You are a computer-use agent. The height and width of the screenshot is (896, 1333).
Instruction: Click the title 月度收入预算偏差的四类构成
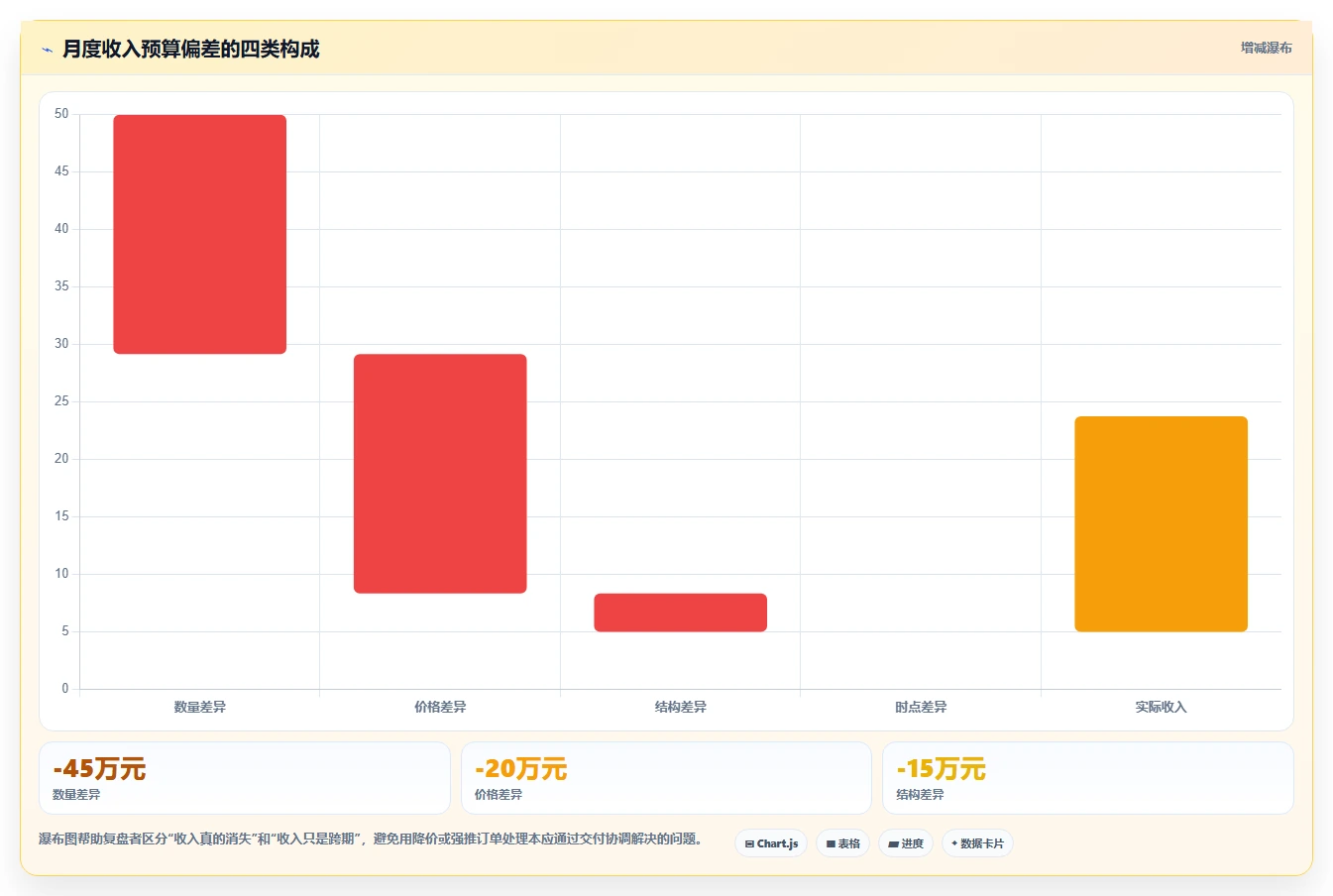(190, 49)
